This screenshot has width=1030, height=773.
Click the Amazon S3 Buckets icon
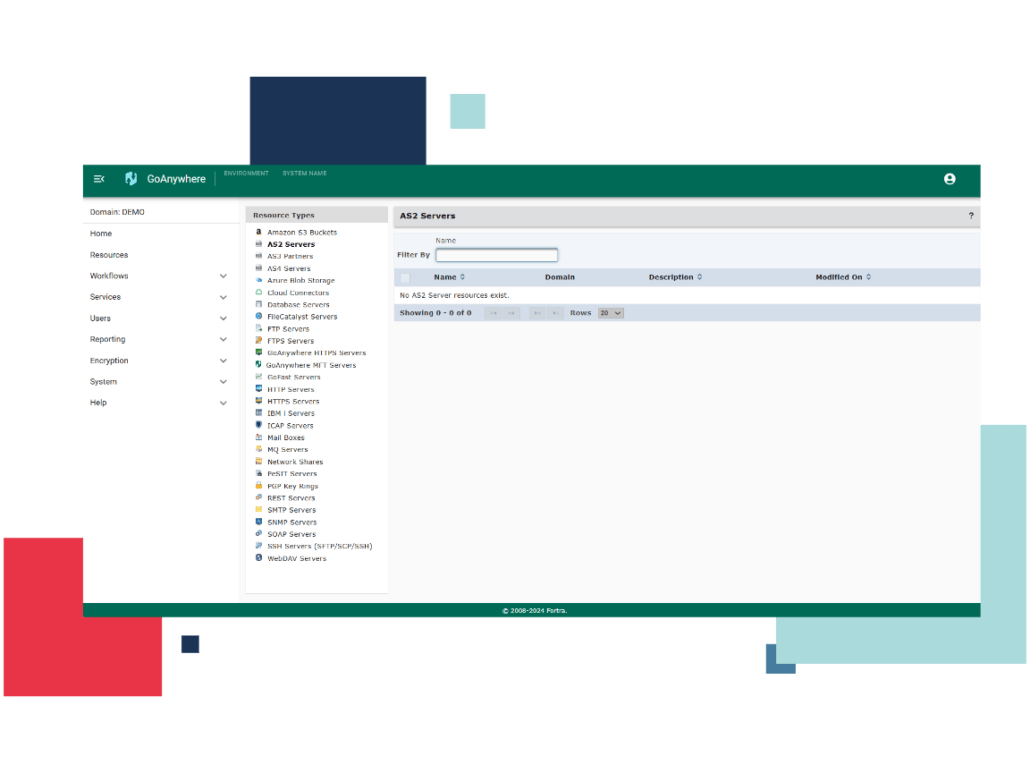(259, 232)
